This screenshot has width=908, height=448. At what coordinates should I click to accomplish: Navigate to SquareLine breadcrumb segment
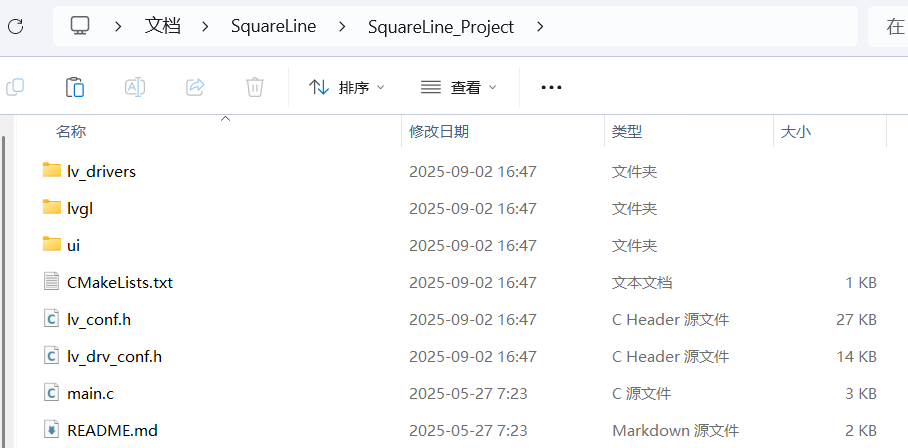point(273,27)
